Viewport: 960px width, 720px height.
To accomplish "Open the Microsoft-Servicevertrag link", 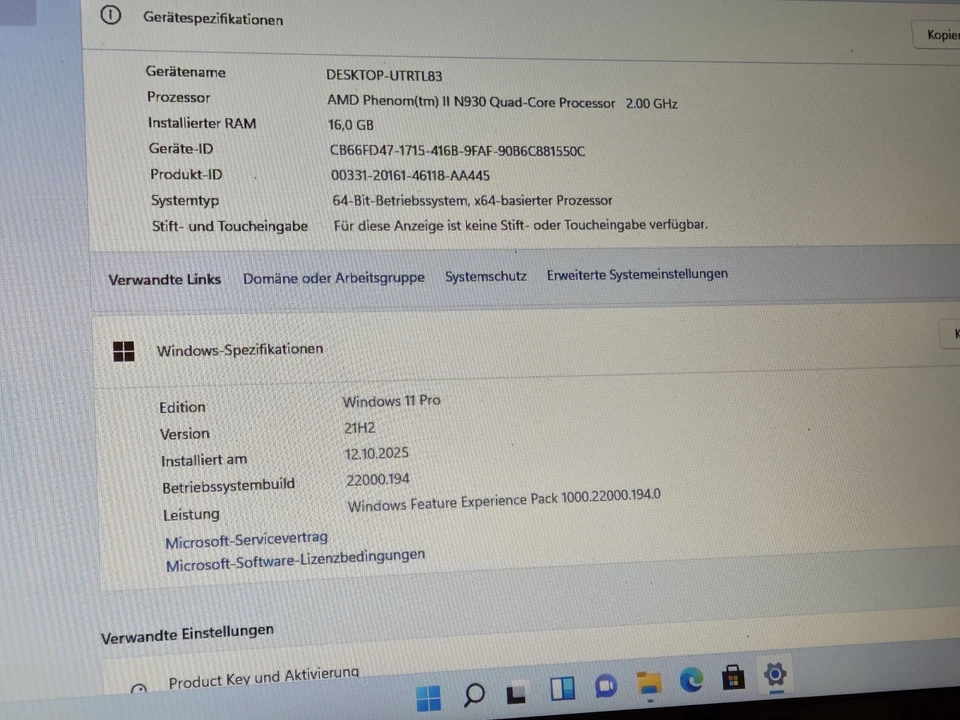I will [x=246, y=538].
